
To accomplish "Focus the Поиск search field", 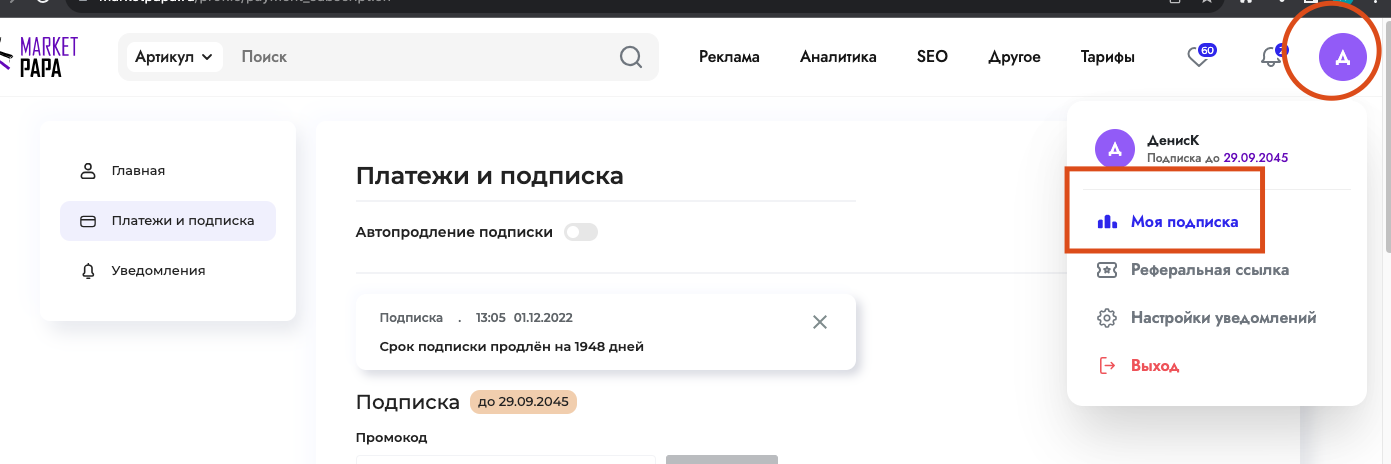I will point(425,57).
